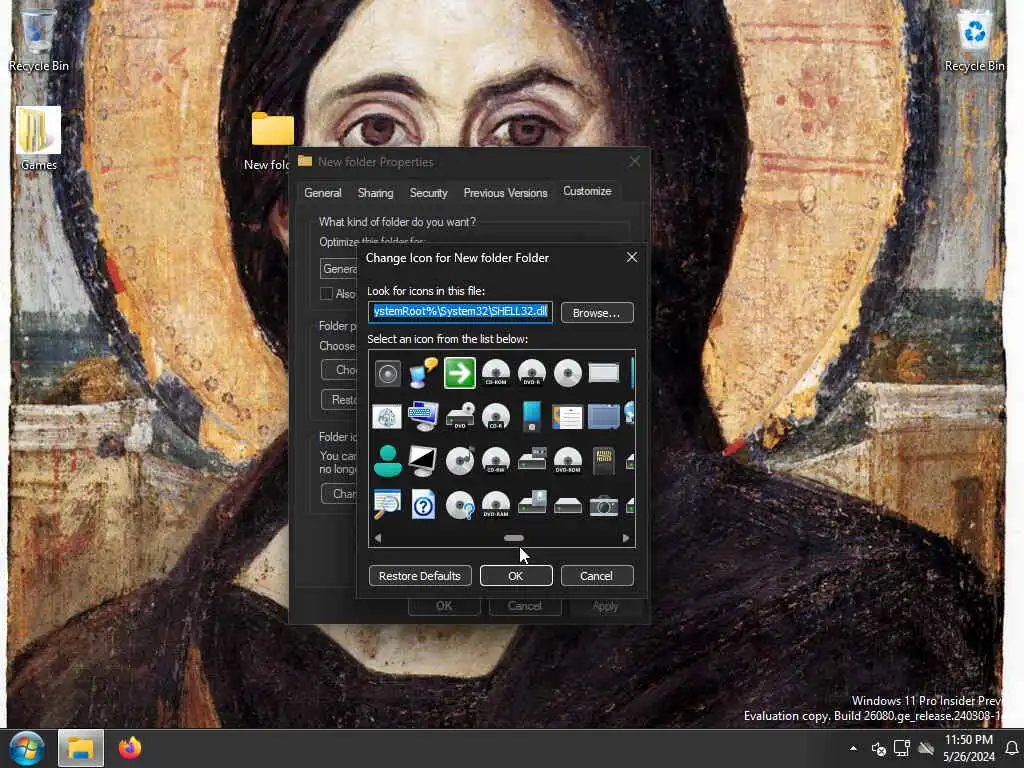Viewport: 1024px width, 768px height.
Task: Toggle the 'Also apply' checkbox in Properties
Action: click(327, 293)
